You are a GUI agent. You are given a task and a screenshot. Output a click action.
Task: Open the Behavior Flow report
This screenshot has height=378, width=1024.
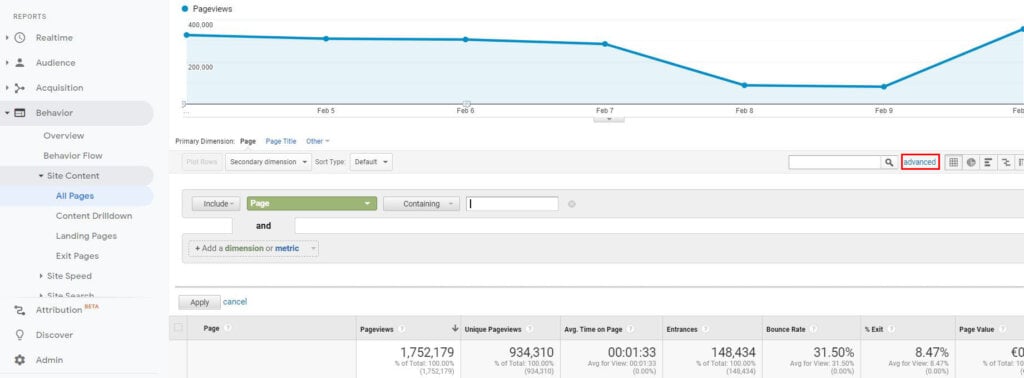[72, 156]
